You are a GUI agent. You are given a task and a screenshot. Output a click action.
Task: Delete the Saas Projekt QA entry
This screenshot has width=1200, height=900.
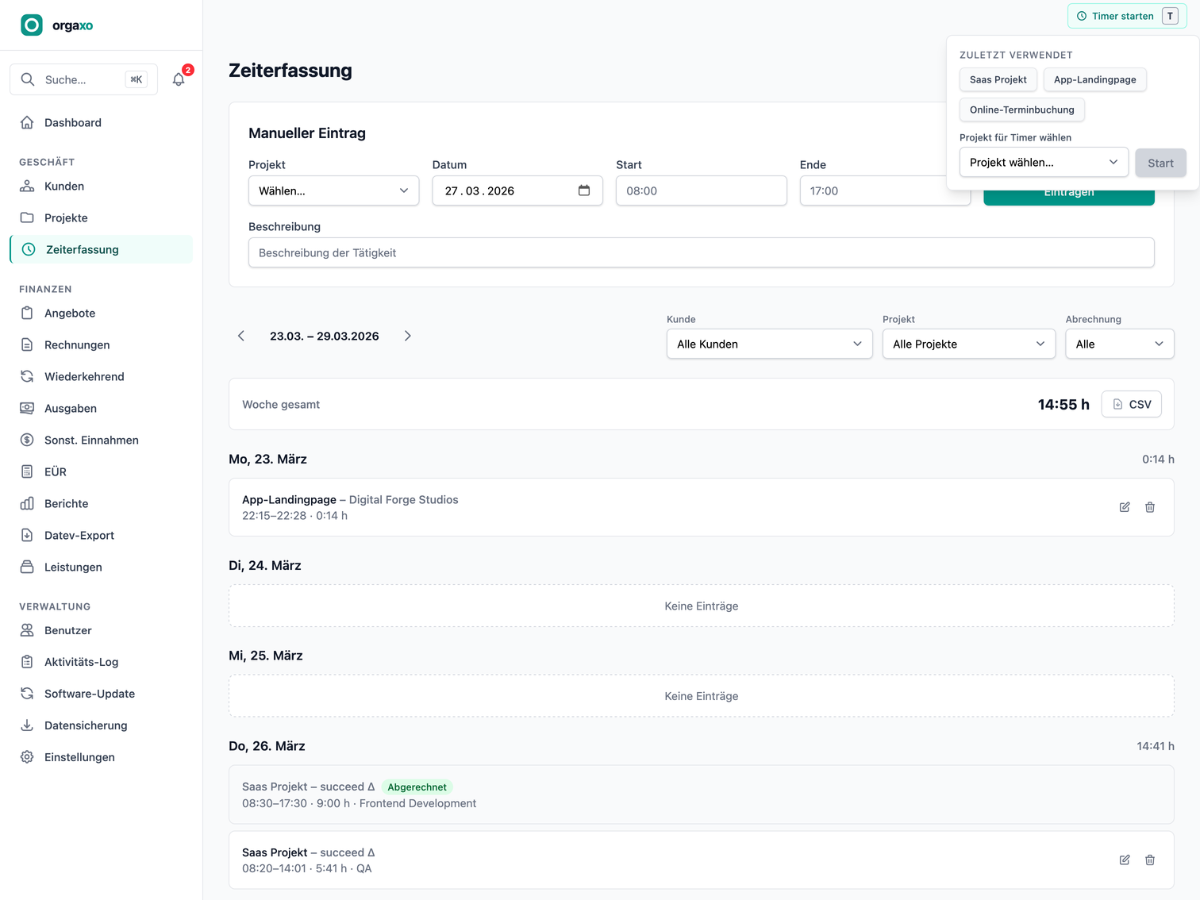[x=1150, y=860]
